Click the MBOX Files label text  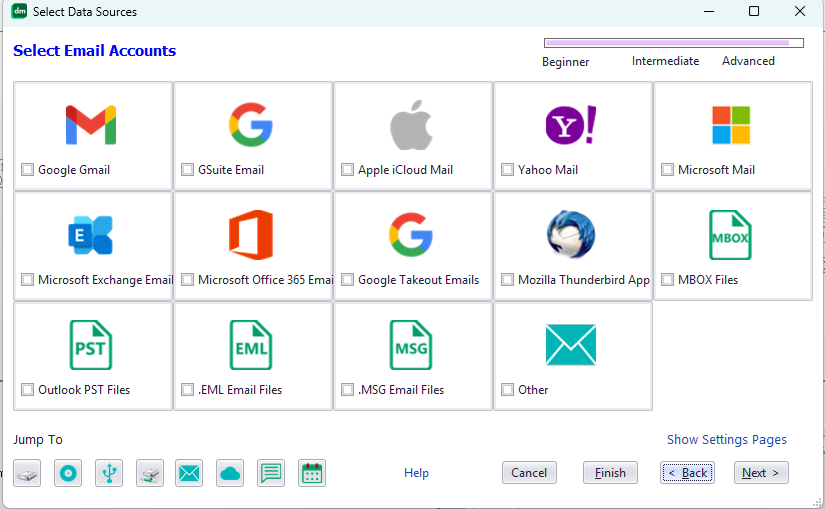[708, 280]
